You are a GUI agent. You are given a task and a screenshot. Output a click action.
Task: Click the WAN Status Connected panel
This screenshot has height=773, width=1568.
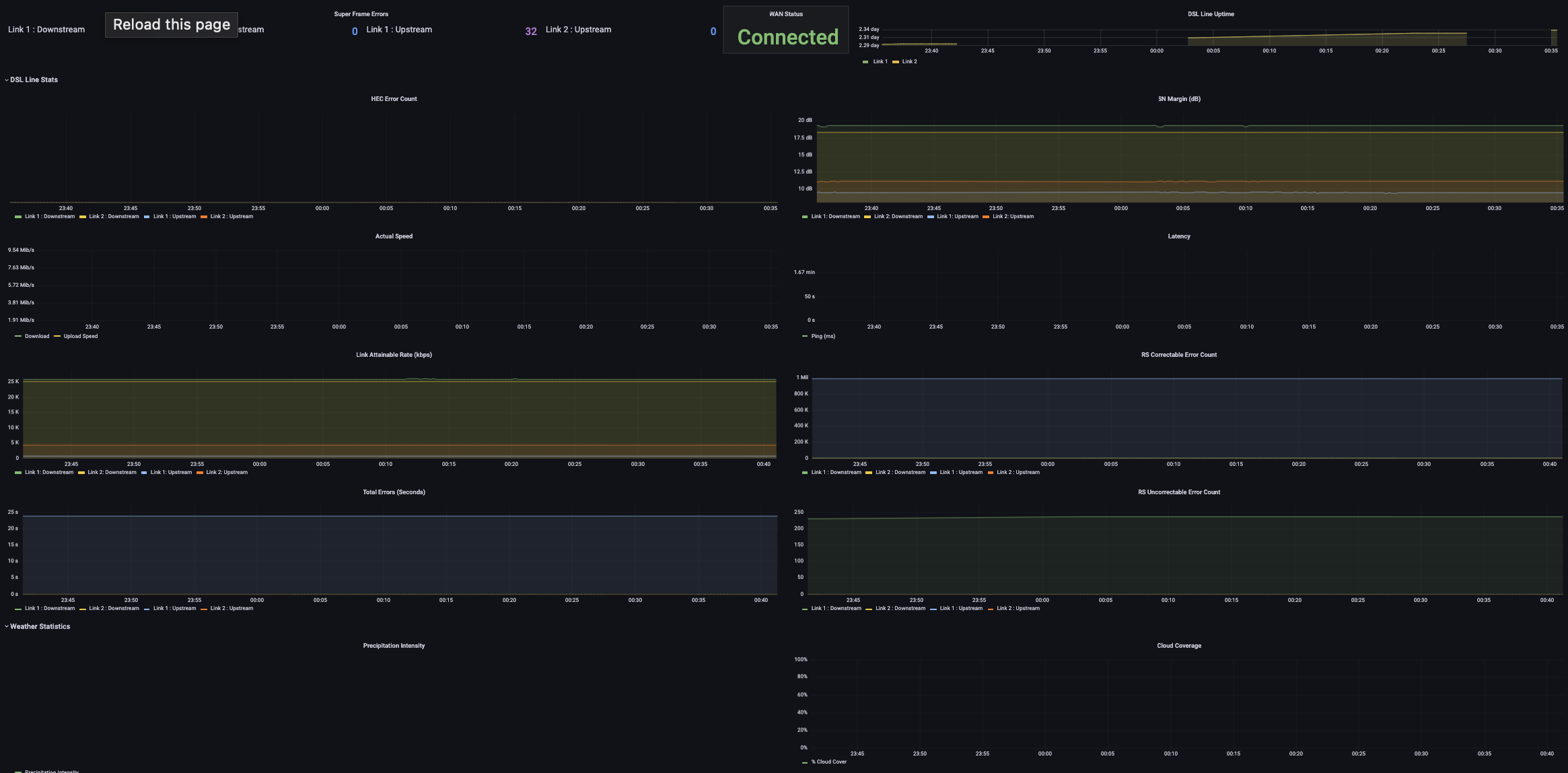pos(787,36)
